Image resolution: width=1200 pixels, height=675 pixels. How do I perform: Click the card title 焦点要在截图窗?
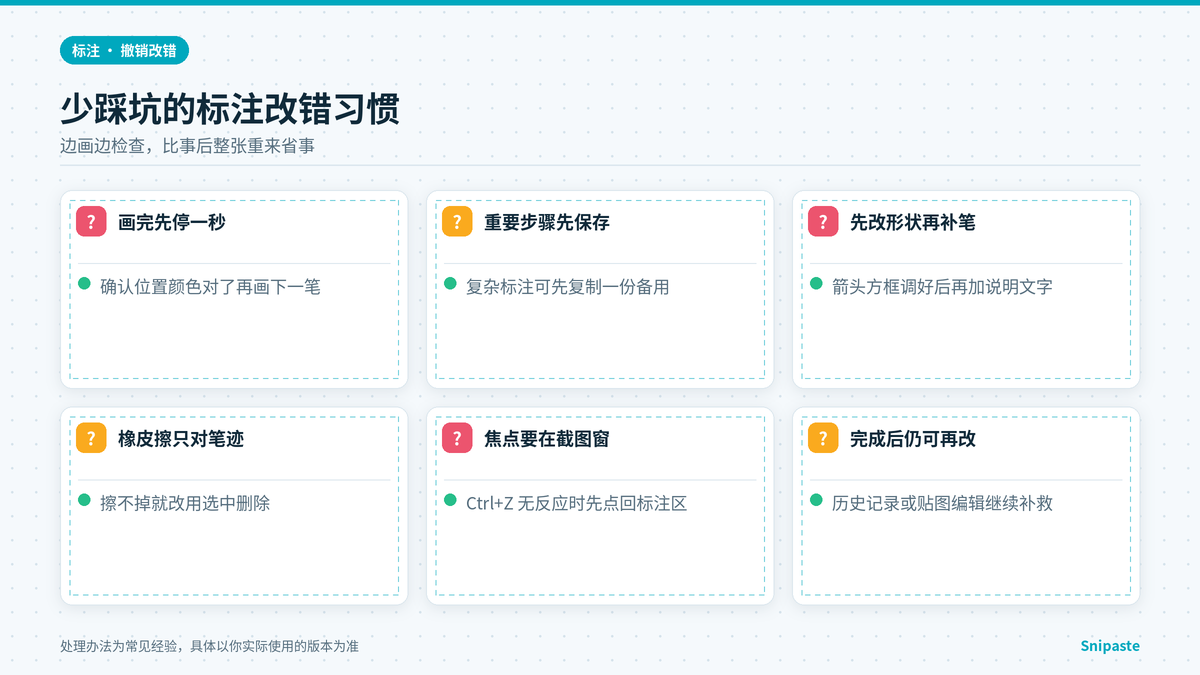coord(547,438)
